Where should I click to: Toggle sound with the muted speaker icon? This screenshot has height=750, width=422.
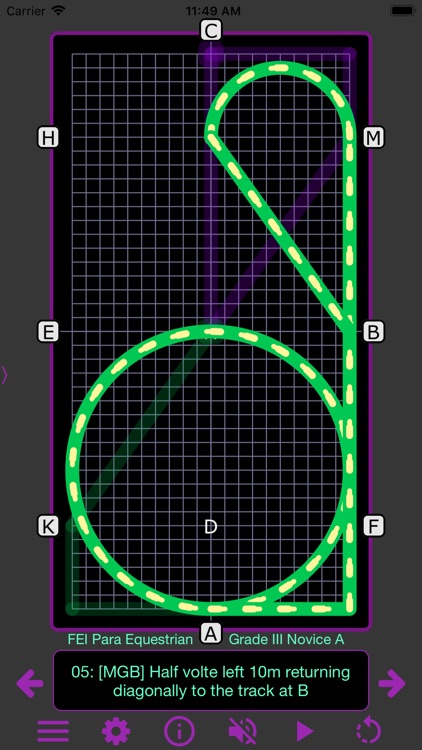[x=243, y=731]
